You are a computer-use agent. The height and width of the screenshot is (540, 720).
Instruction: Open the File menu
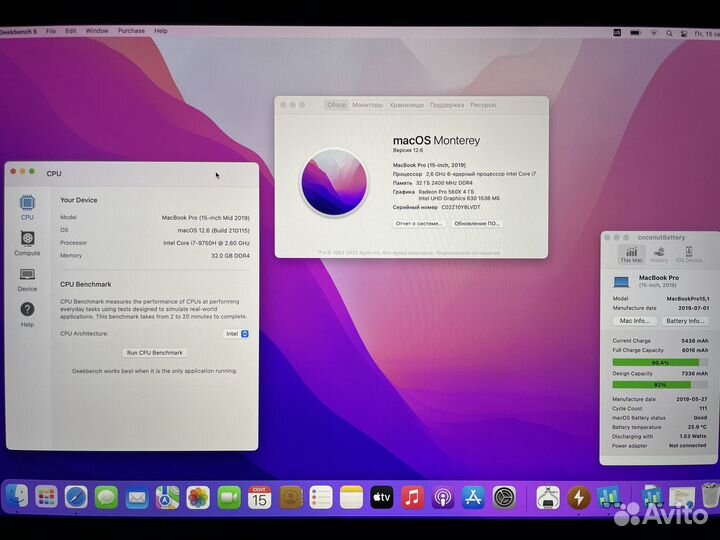click(51, 31)
